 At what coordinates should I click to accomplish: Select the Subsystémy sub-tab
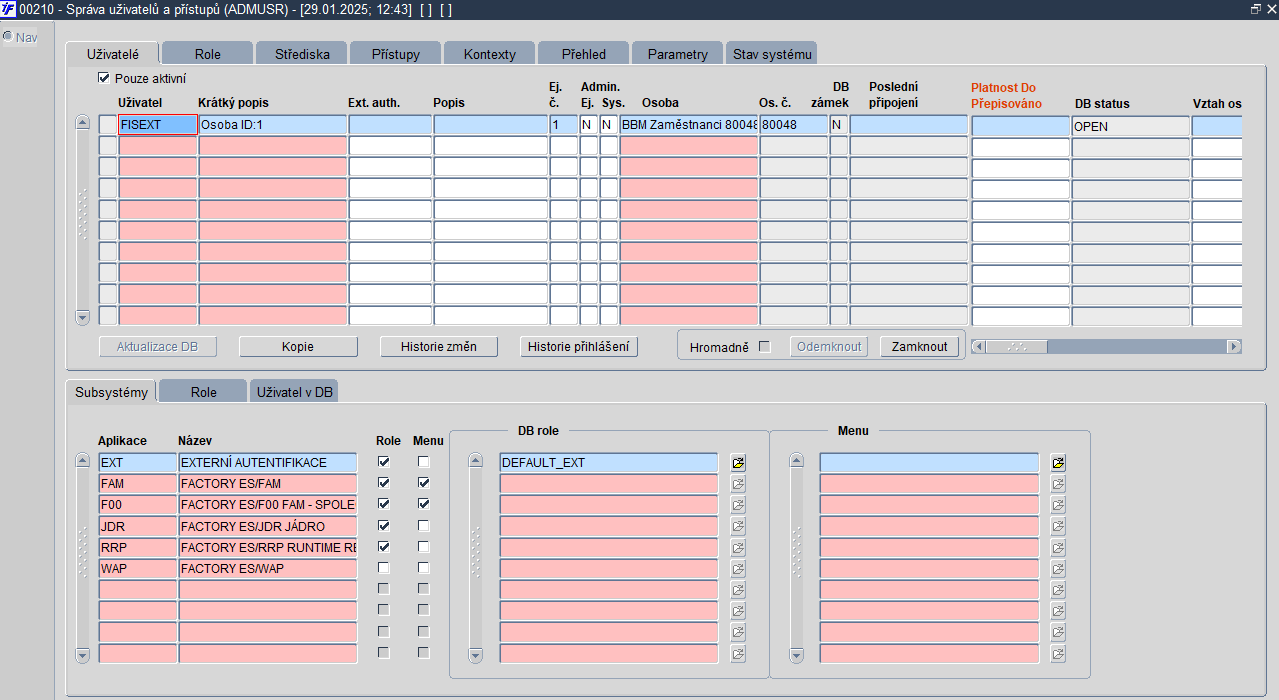point(112,392)
